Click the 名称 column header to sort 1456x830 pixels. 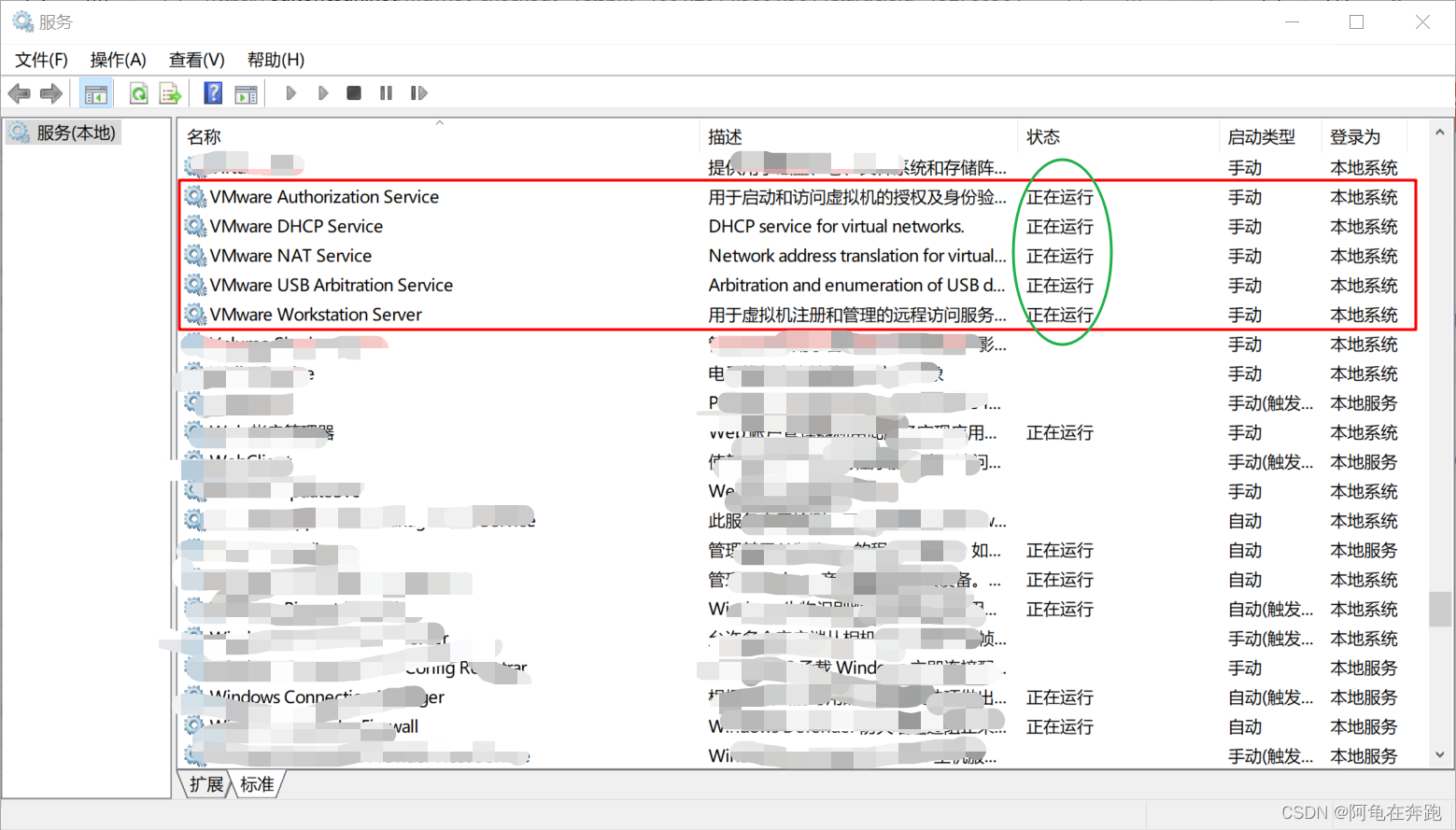203,136
